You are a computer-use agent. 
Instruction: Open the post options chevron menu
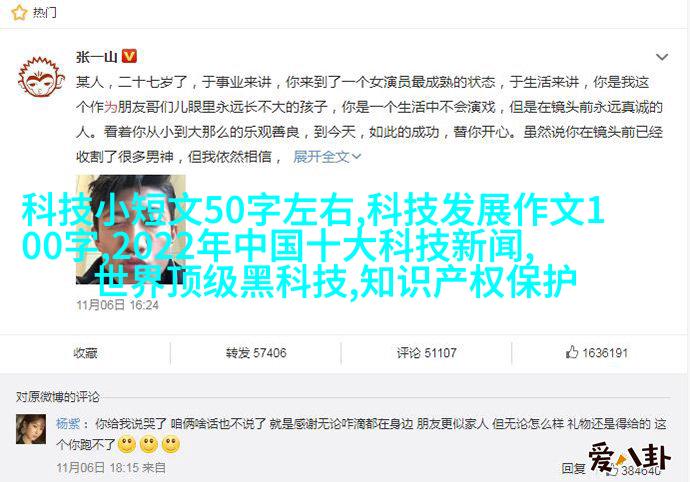pos(662,57)
